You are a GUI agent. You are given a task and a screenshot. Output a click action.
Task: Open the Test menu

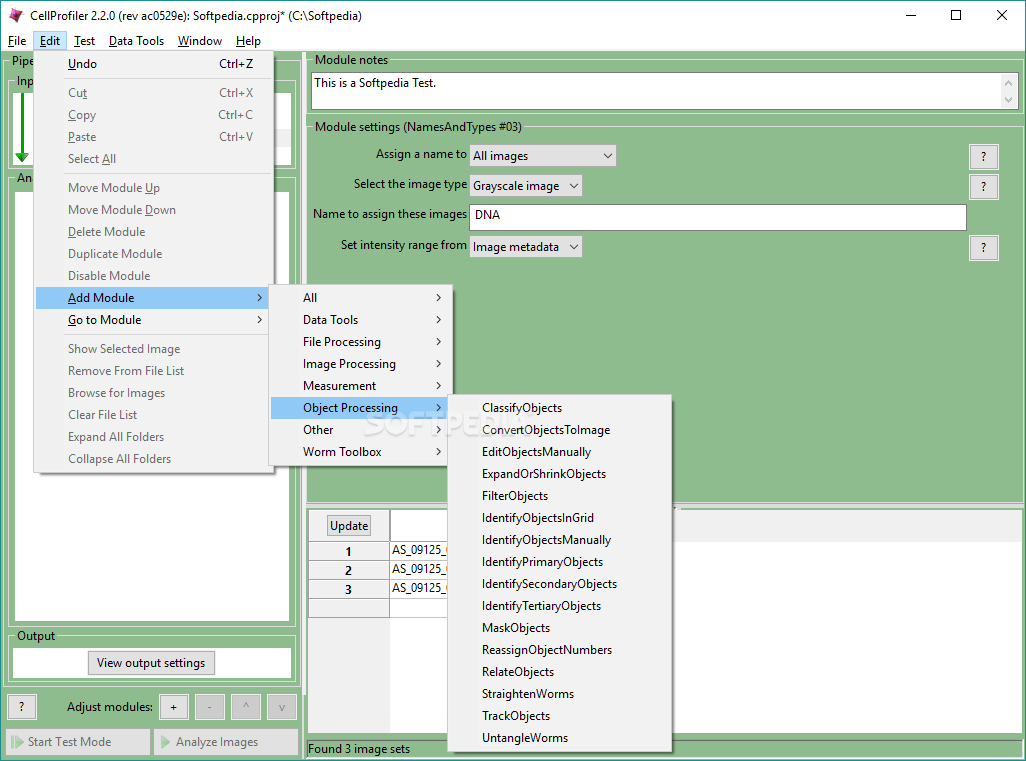[x=84, y=41]
